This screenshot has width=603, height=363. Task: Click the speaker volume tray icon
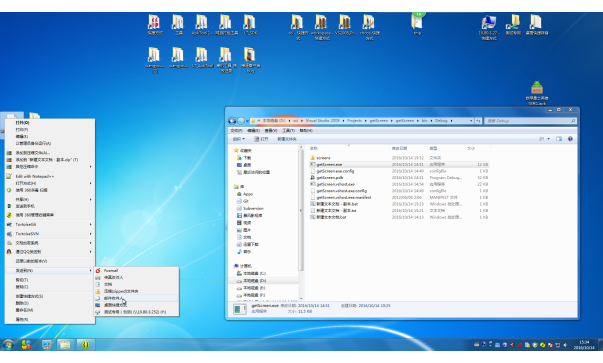pos(565,345)
